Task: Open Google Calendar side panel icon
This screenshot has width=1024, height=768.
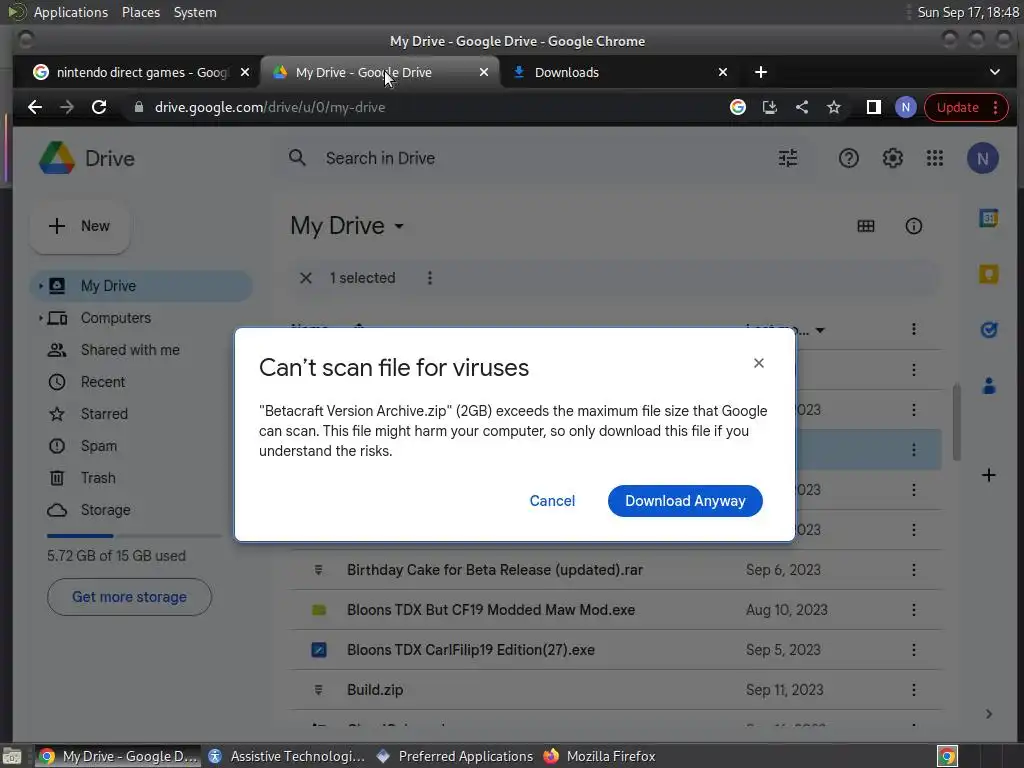Action: [x=989, y=218]
